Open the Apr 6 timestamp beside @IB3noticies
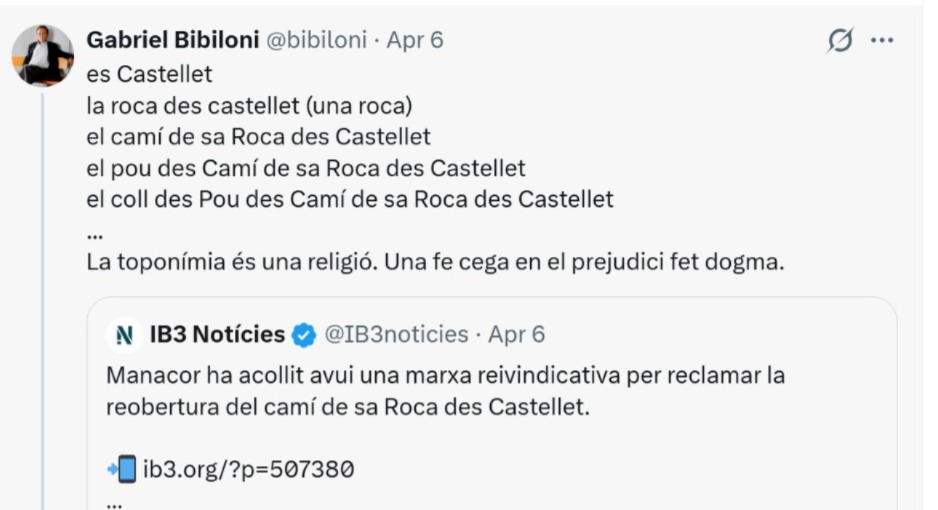The image size is (938, 510). (x=516, y=334)
